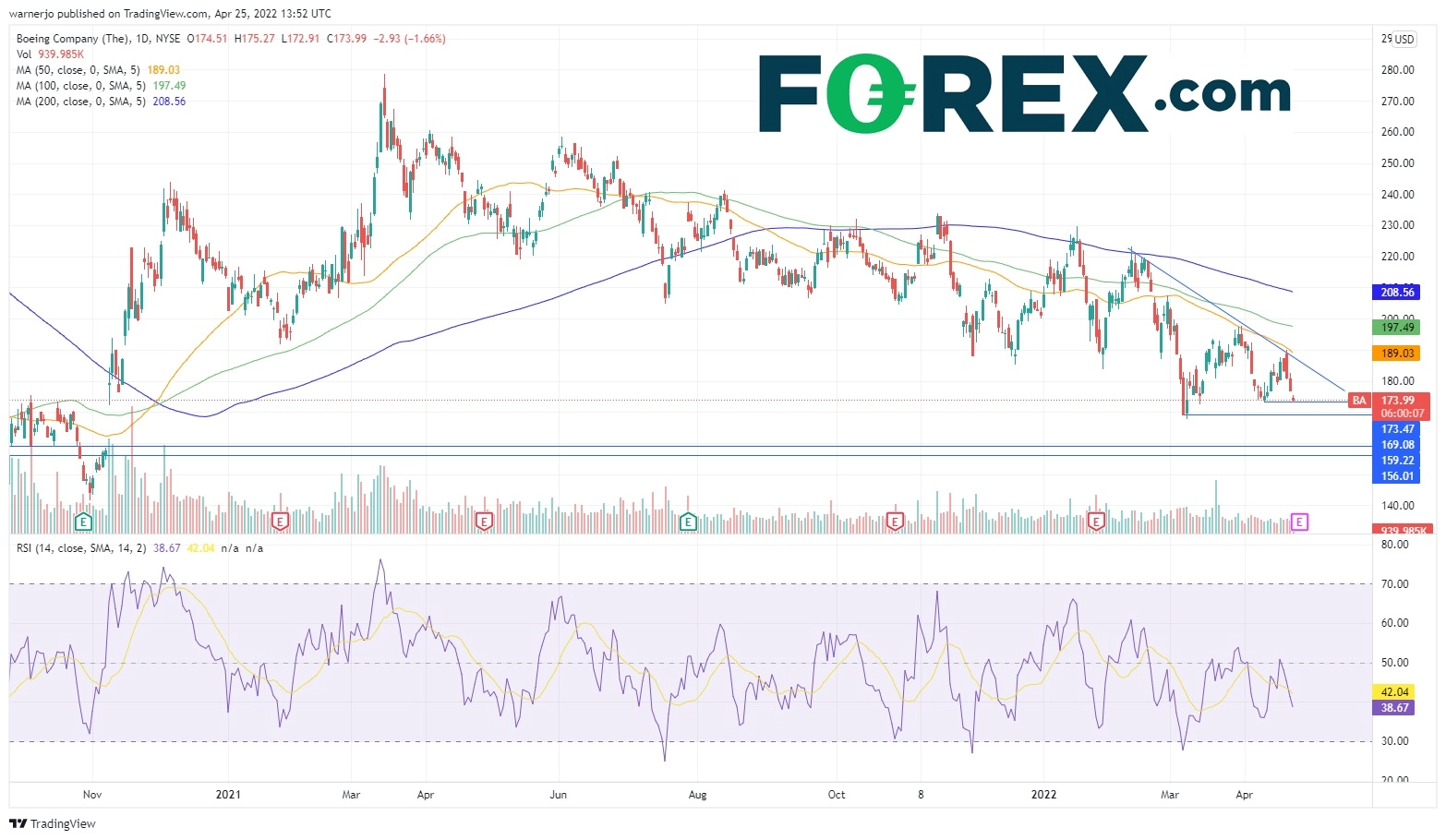
Task: Click the TradingView logo at bottom left
Action: (53, 823)
